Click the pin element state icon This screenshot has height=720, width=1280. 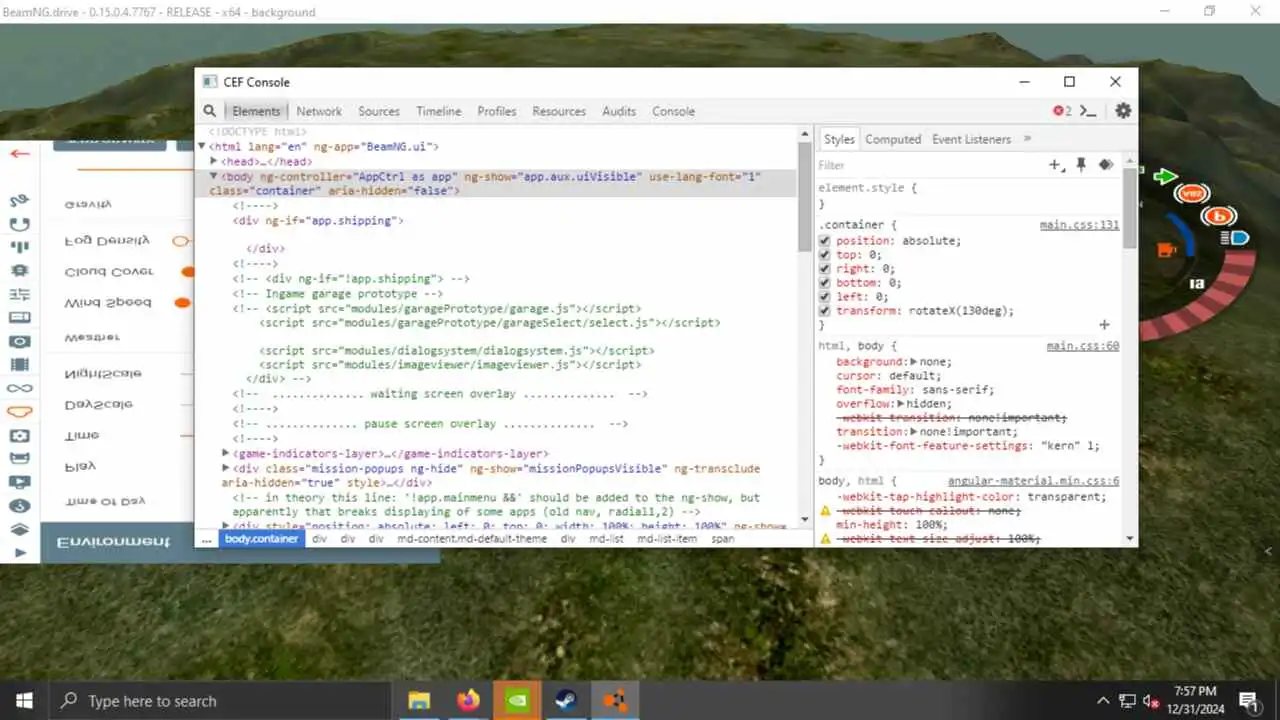pyautogui.click(x=1081, y=165)
